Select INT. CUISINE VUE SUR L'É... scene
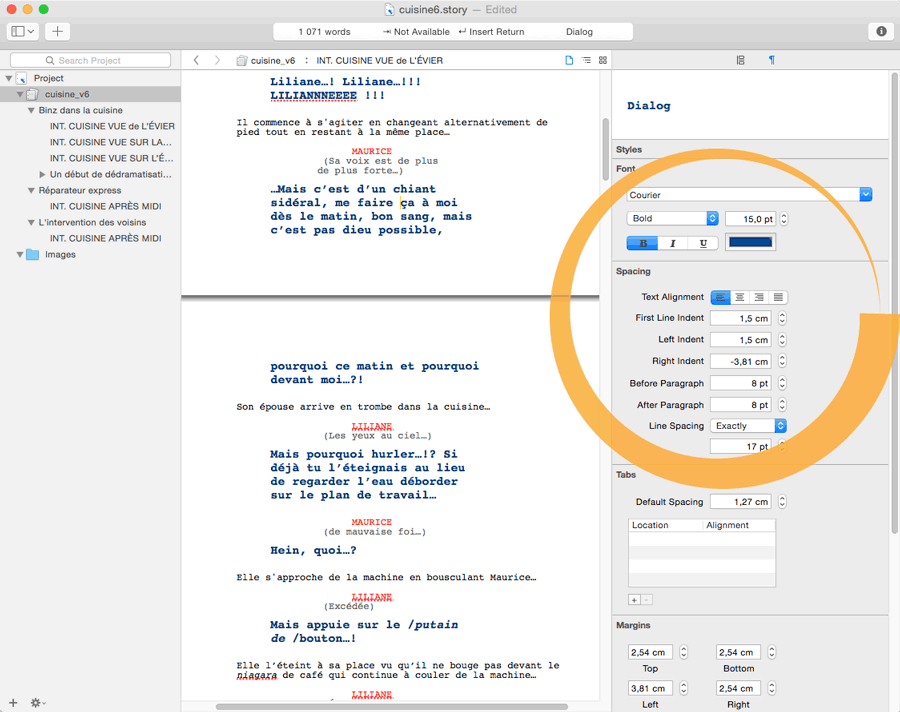This screenshot has width=900, height=712. point(111,158)
